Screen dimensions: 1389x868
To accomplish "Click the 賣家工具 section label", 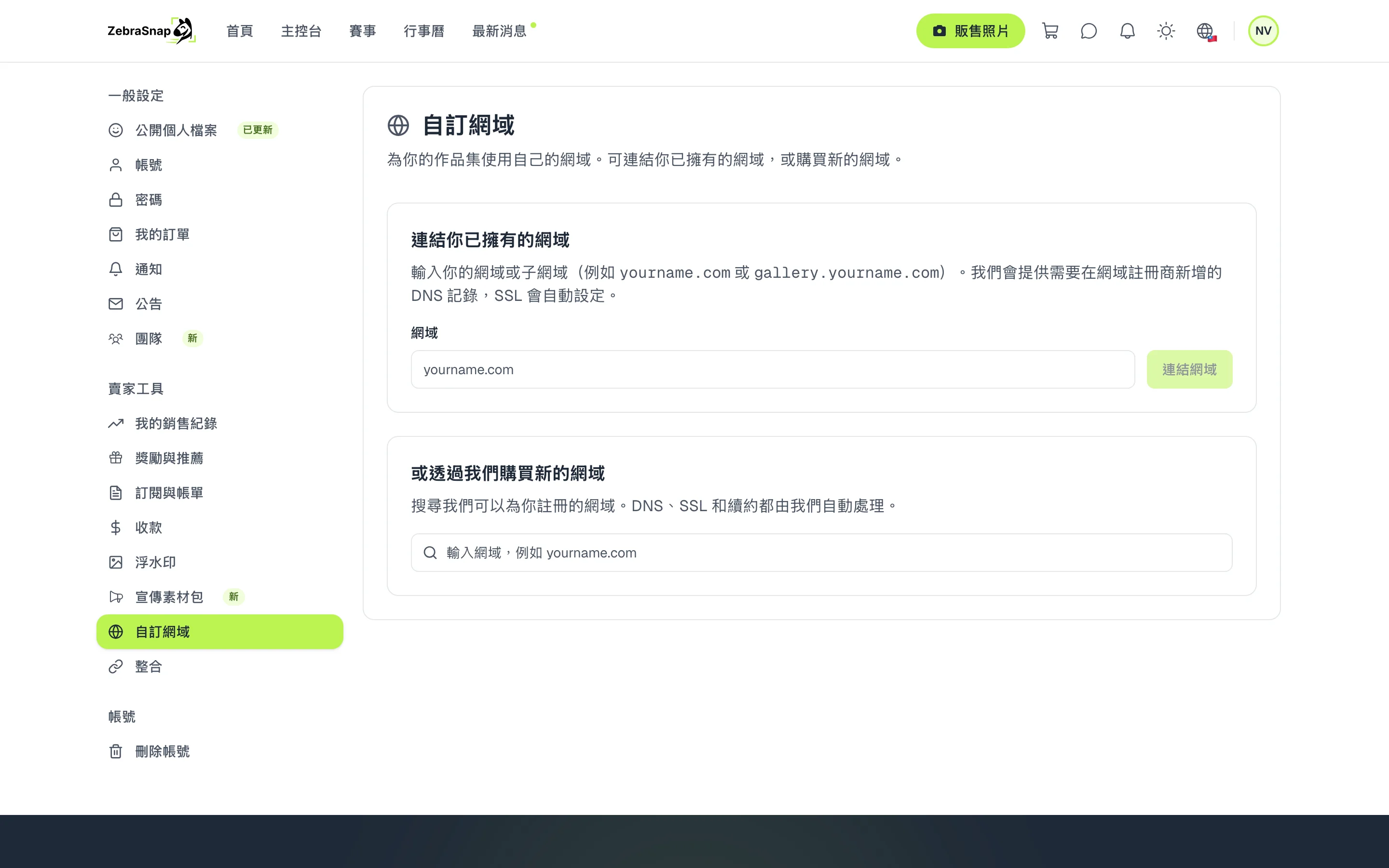I will click(x=136, y=389).
